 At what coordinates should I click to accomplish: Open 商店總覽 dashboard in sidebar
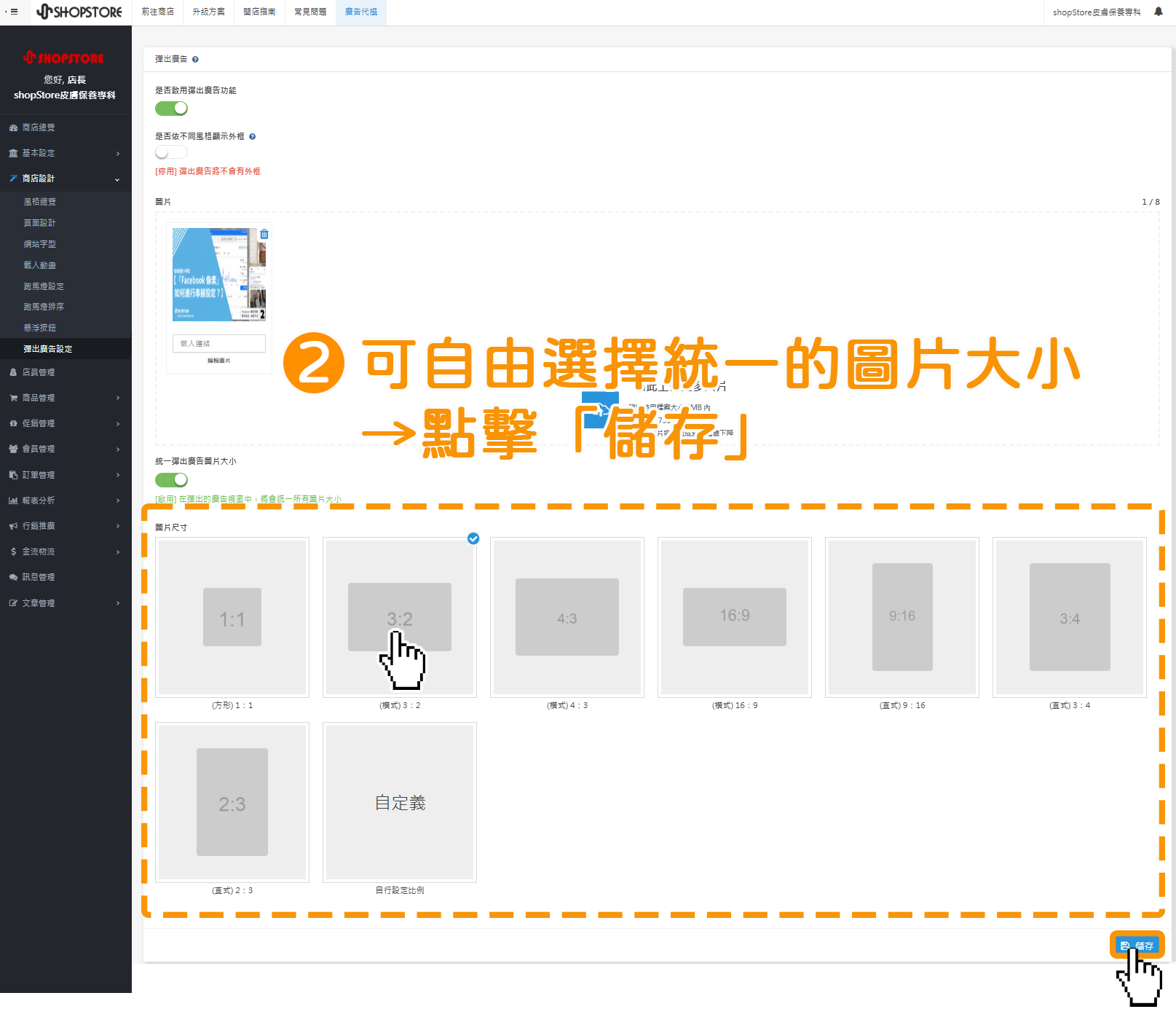click(66, 127)
